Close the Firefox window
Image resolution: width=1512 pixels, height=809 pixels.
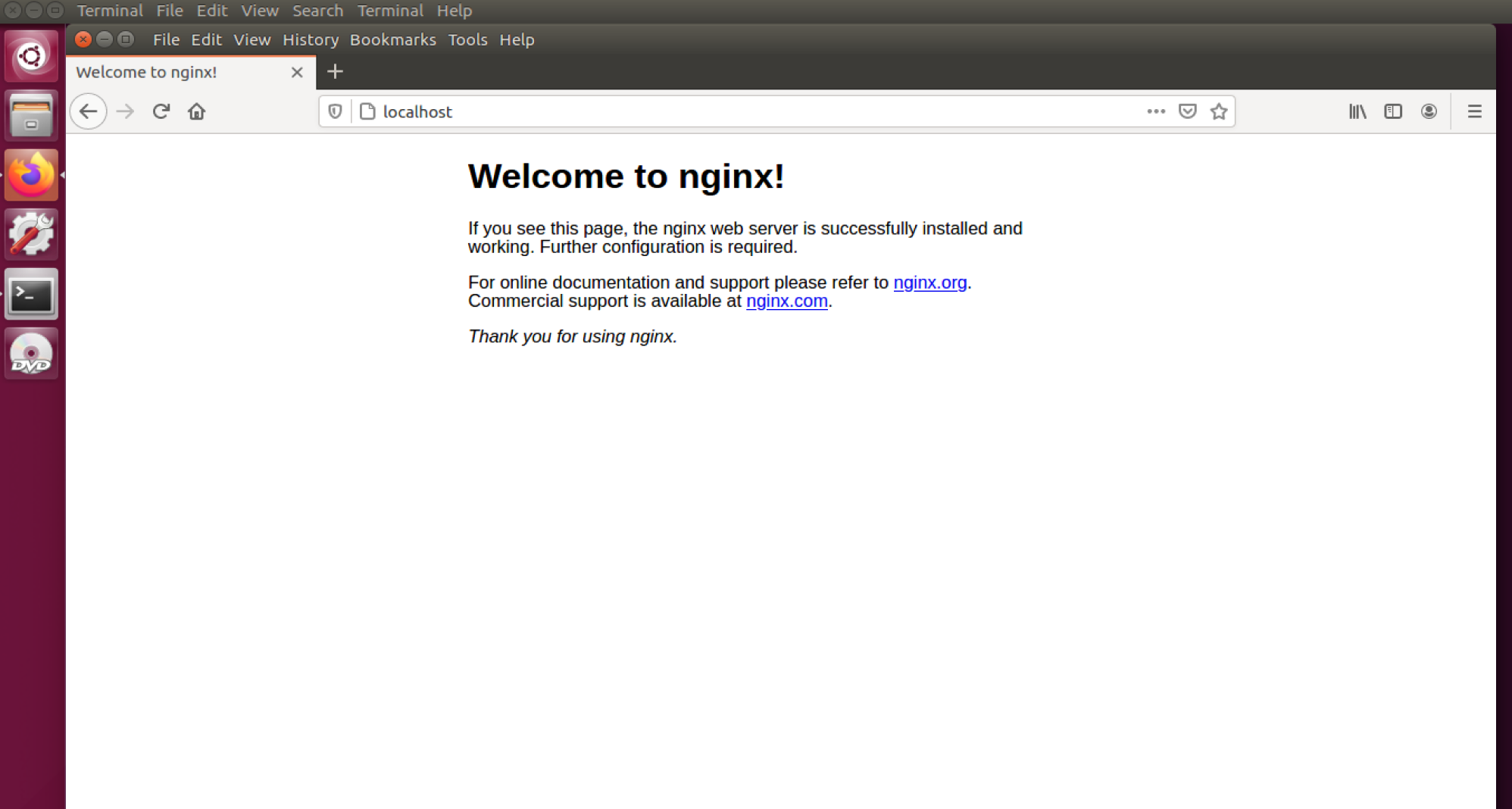(83, 39)
